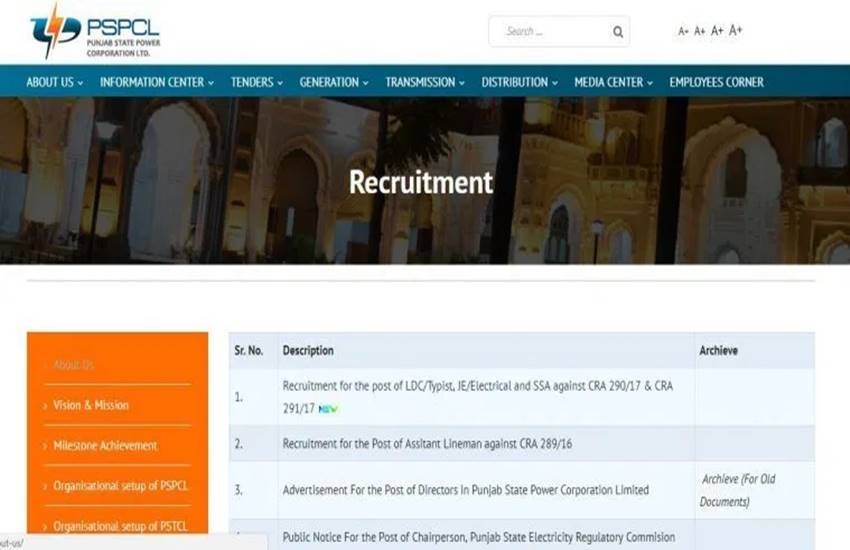850x550 pixels.
Task: Click the search magnifier icon
Action: pos(619,32)
